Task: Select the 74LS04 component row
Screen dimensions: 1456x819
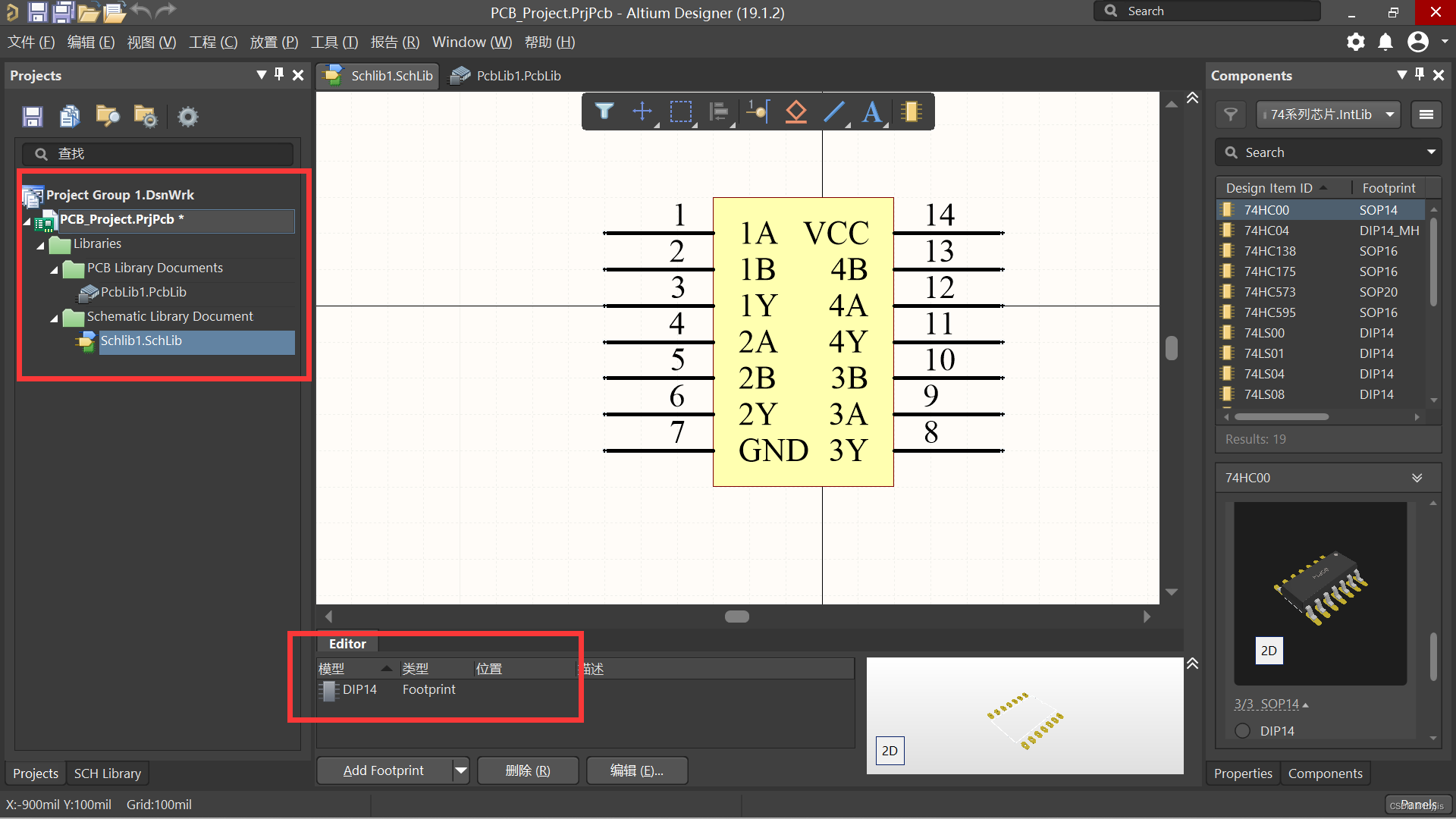Action: [x=1321, y=374]
